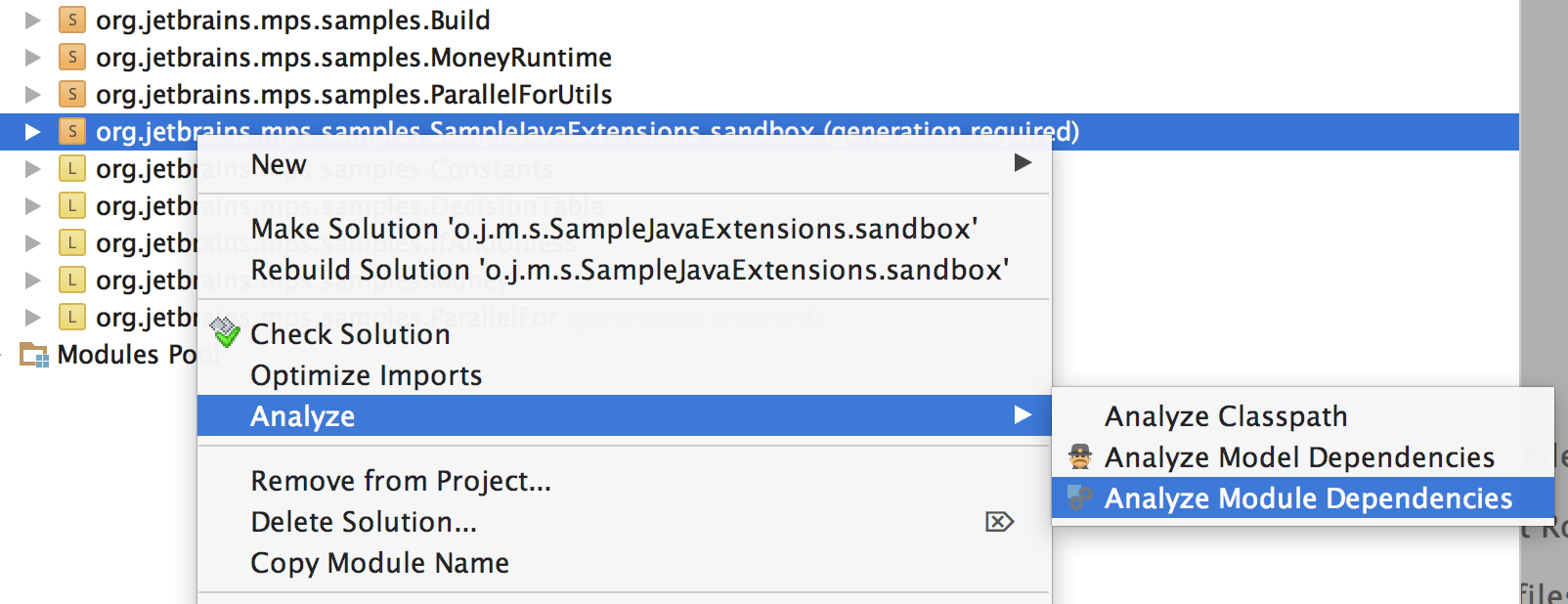Click the Analyze Module Dependencies icon

[x=1080, y=497]
